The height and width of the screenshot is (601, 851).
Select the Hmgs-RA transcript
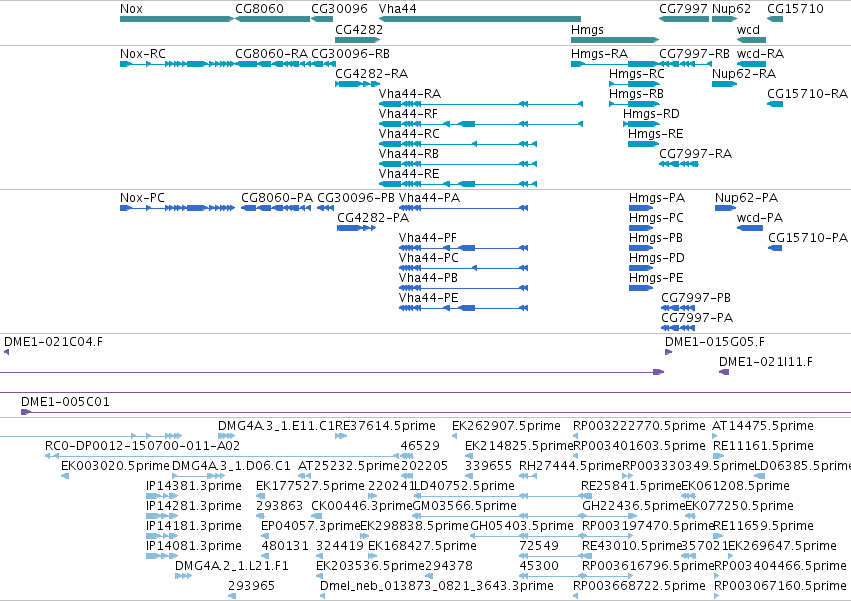click(615, 64)
